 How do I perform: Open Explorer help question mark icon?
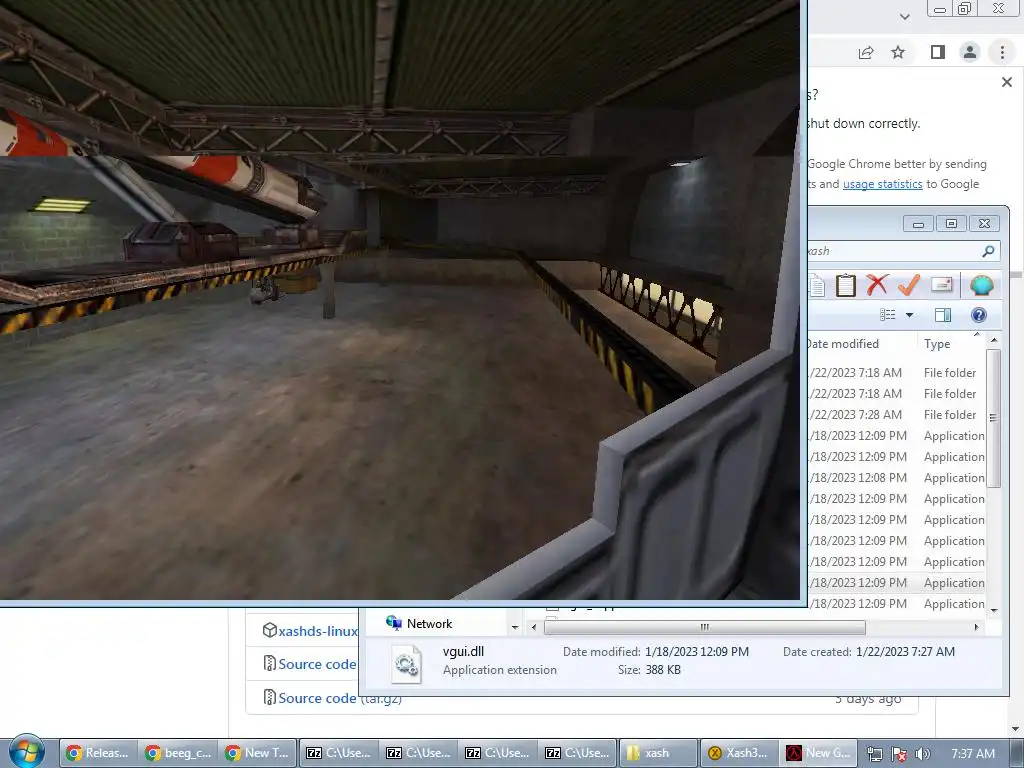point(978,315)
